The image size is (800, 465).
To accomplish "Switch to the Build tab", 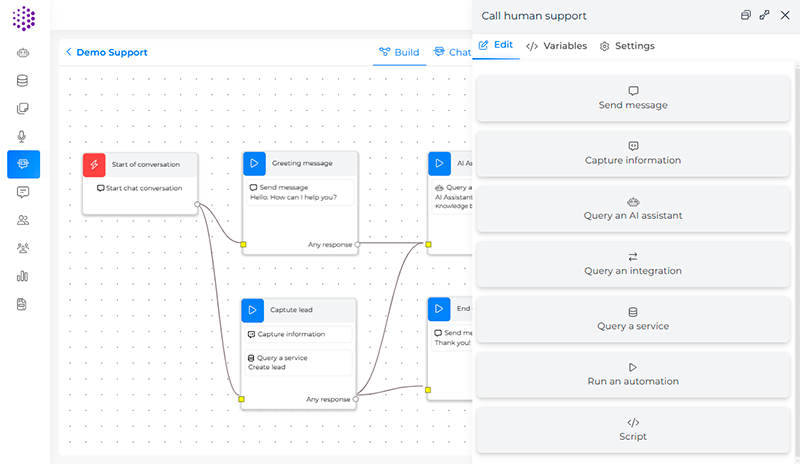I will coord(399,52).
